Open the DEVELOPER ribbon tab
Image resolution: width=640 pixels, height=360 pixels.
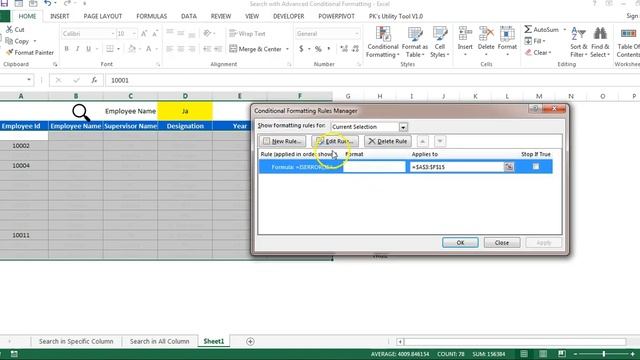(x=288, y=16)
